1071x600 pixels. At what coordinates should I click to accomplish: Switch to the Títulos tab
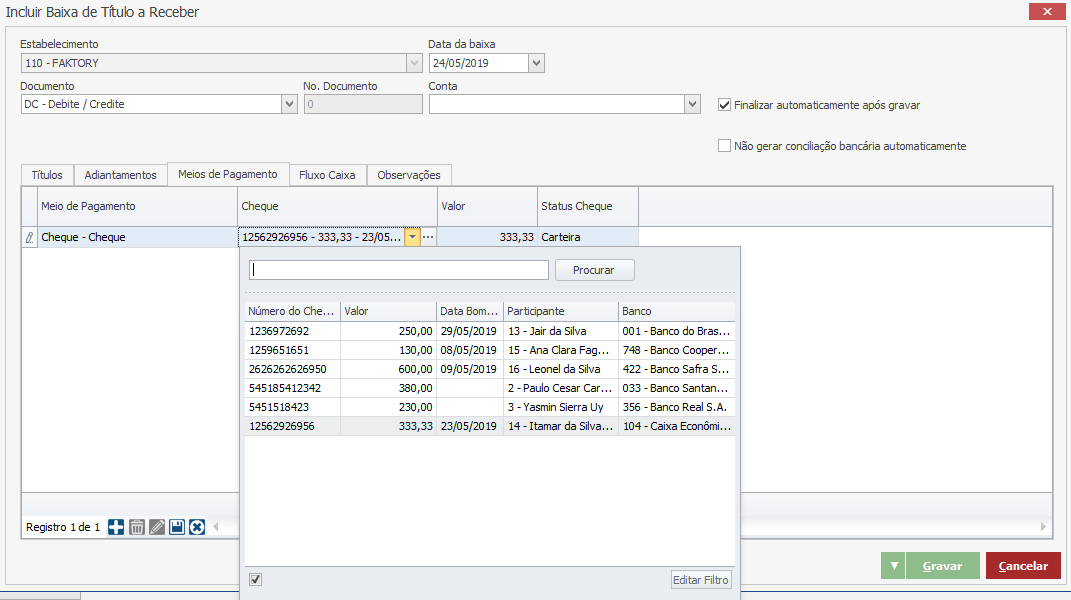pyautogui.click(x=47, y=175)
